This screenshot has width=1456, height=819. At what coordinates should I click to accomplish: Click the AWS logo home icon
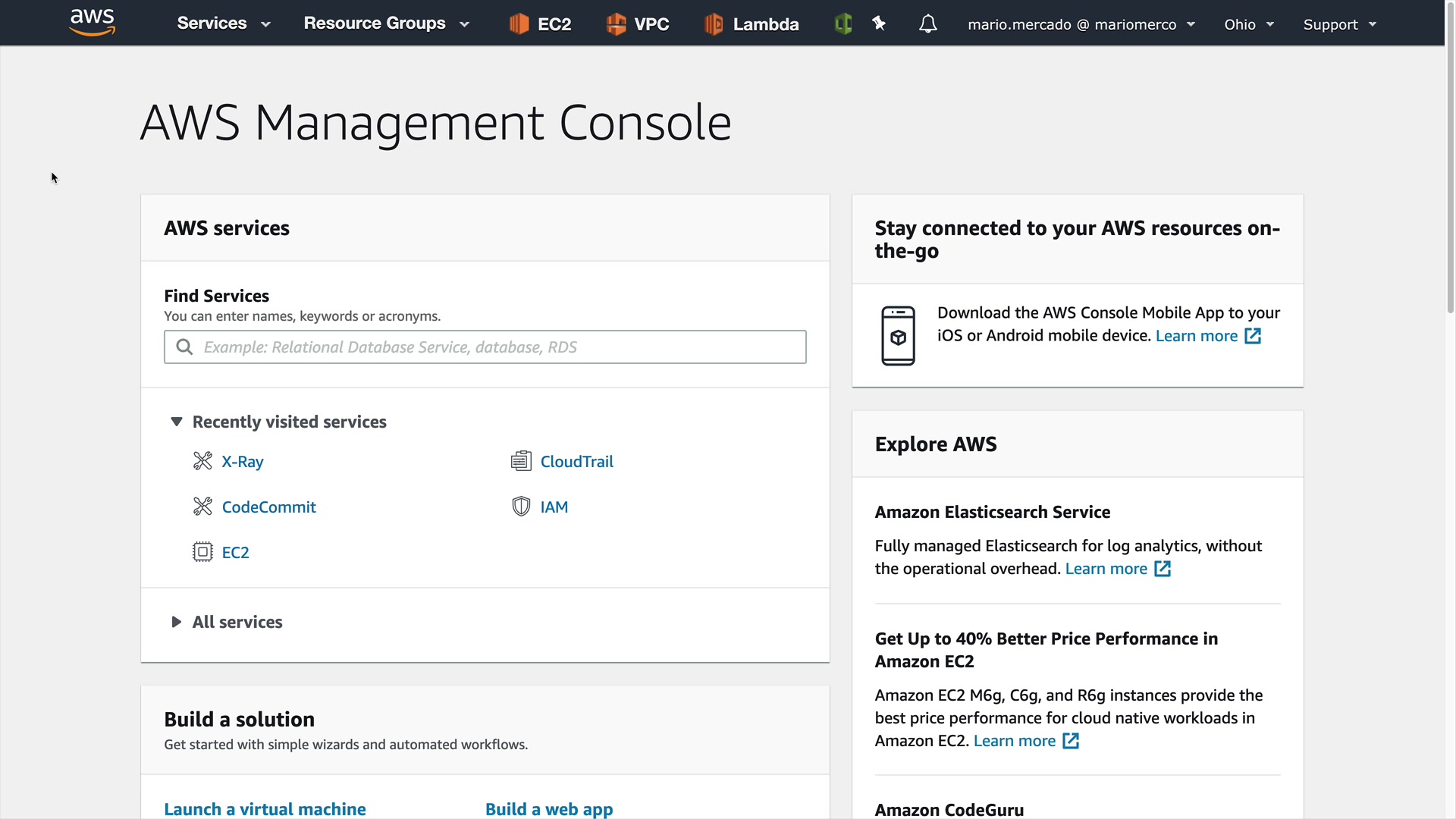pyautogui.click(x=92, y=23)
